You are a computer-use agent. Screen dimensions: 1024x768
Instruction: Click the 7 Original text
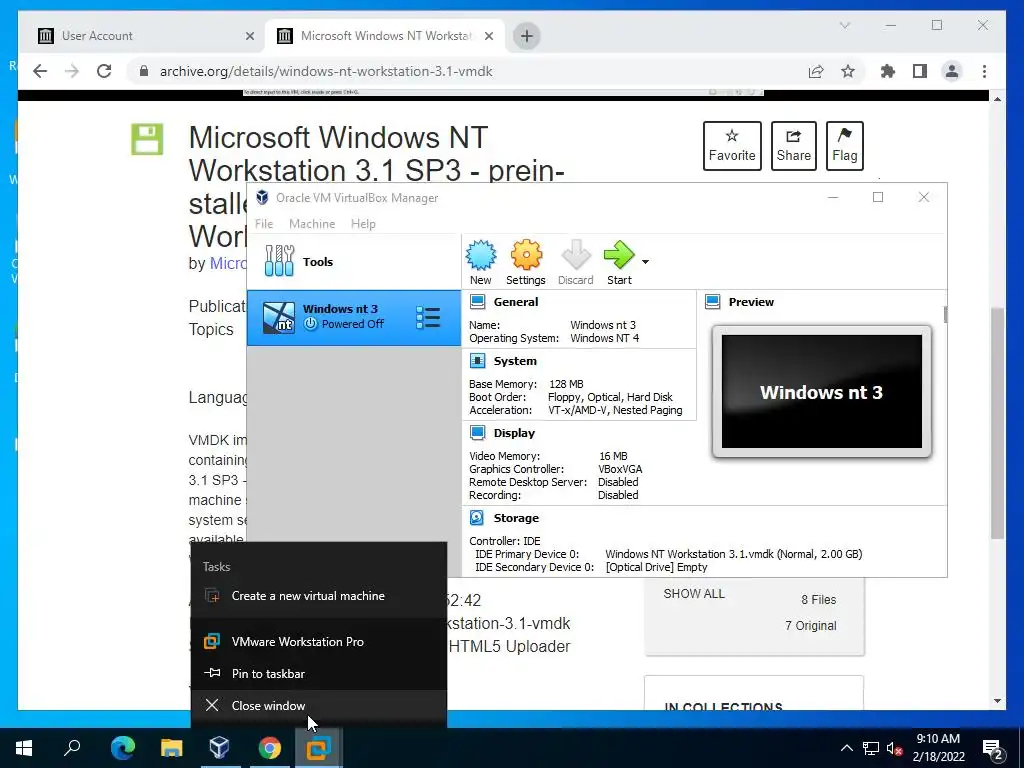[x=810, y=626]
